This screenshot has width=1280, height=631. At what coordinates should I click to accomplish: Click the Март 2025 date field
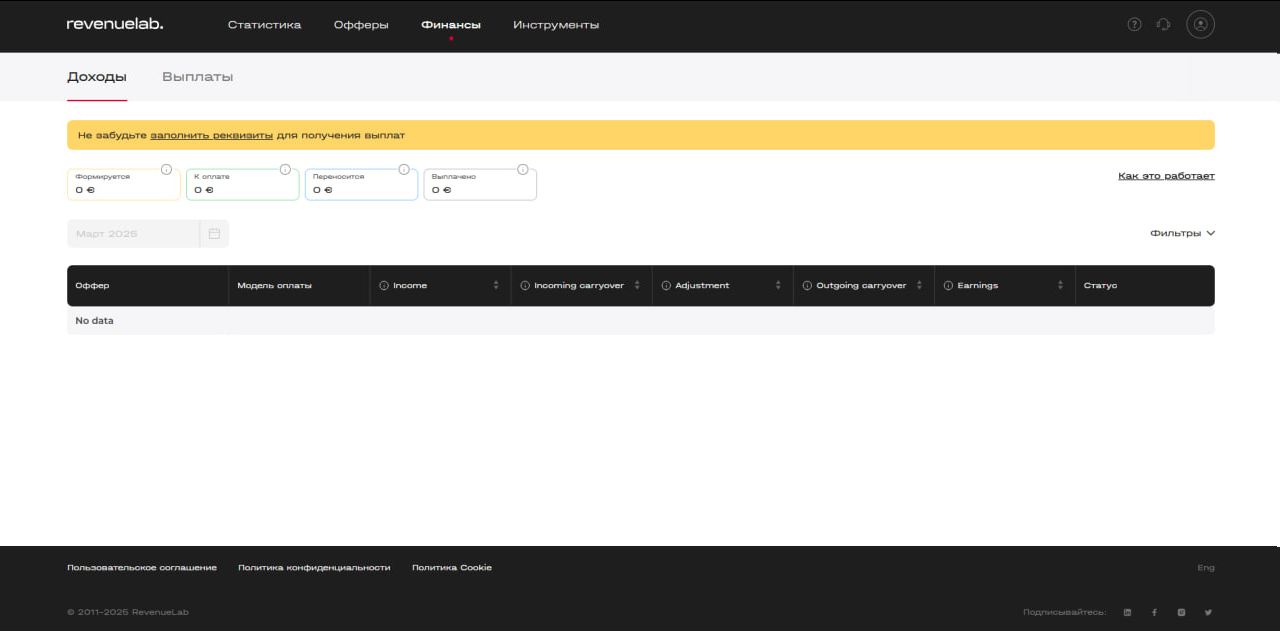coord(133,234)
